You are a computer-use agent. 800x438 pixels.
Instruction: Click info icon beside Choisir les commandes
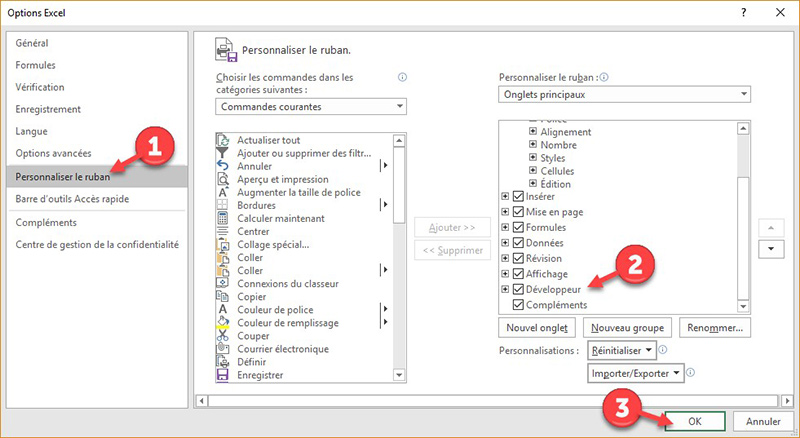click(402, 77)
